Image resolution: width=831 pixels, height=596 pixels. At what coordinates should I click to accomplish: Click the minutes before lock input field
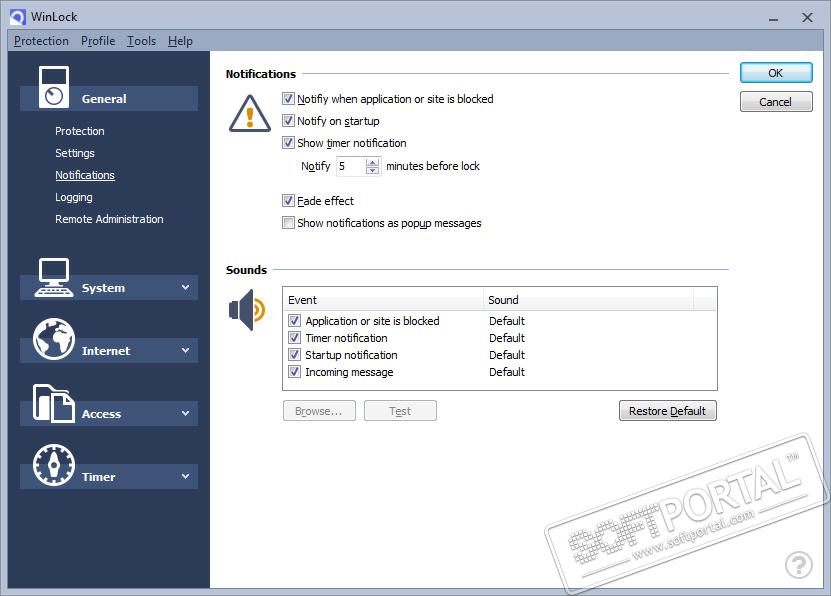tap(351, 166)
